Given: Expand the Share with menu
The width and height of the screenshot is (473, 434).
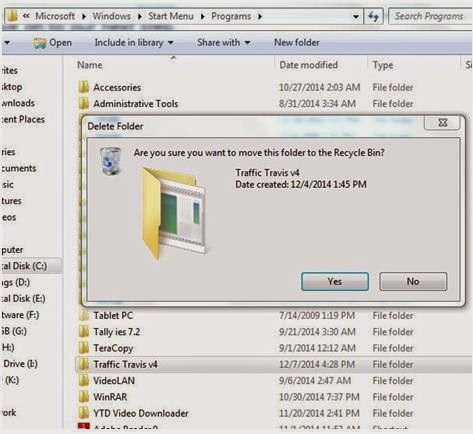Looking at the screenshot, I should click(x=224, y=43).
